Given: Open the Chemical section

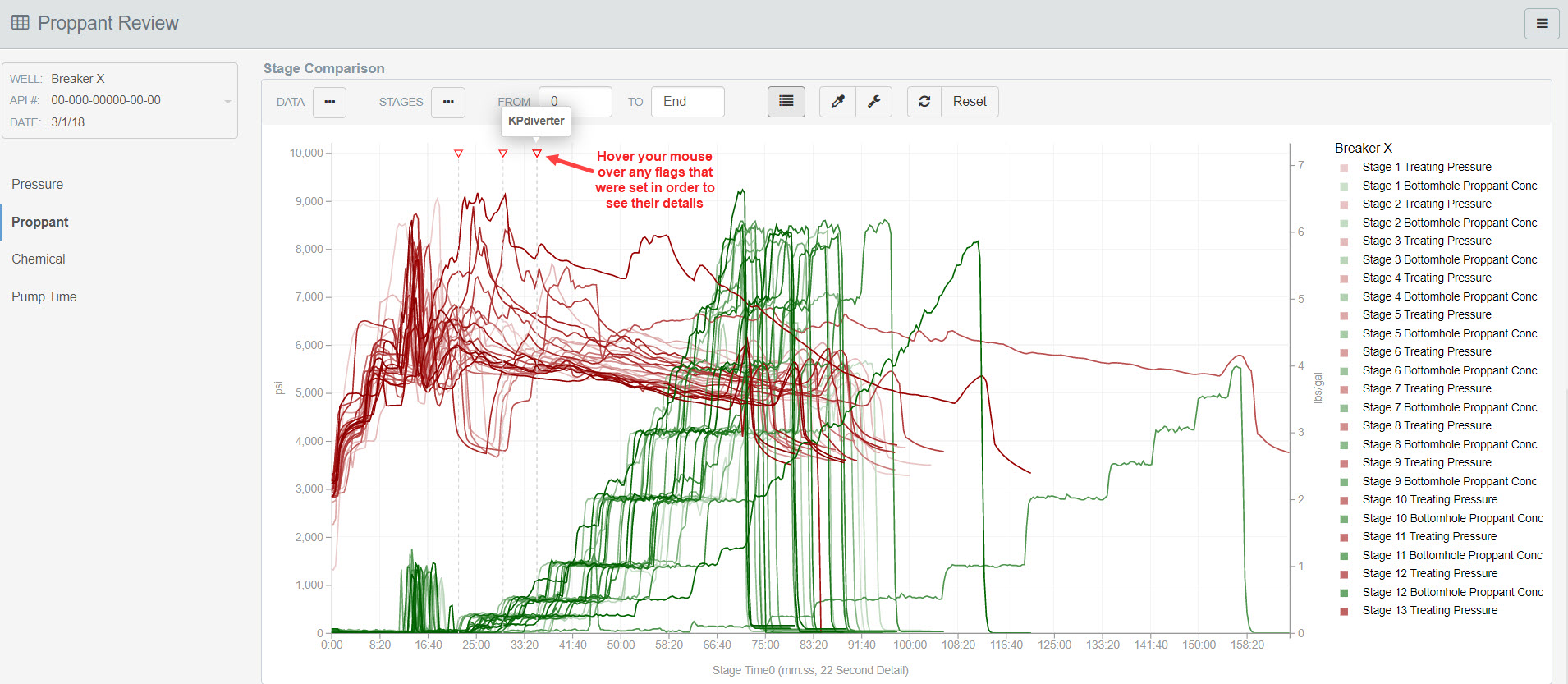Looking at the screenshot, I should [x=39, y=259].
